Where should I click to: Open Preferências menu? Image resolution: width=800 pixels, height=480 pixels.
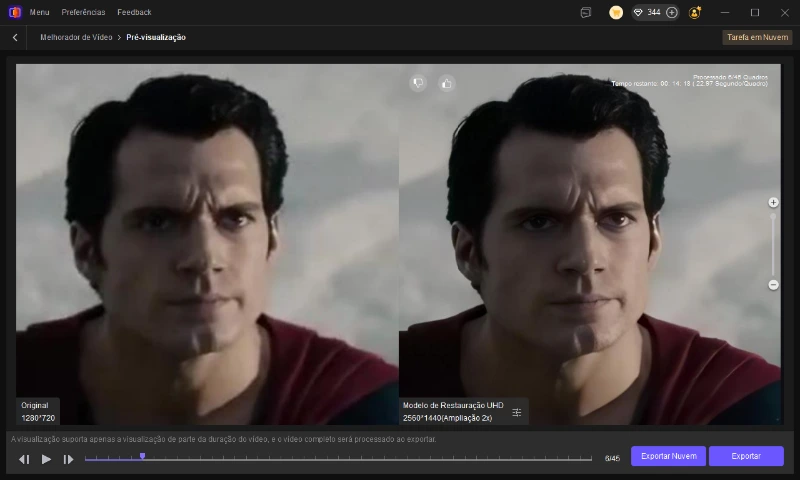[x=83, y=12]
